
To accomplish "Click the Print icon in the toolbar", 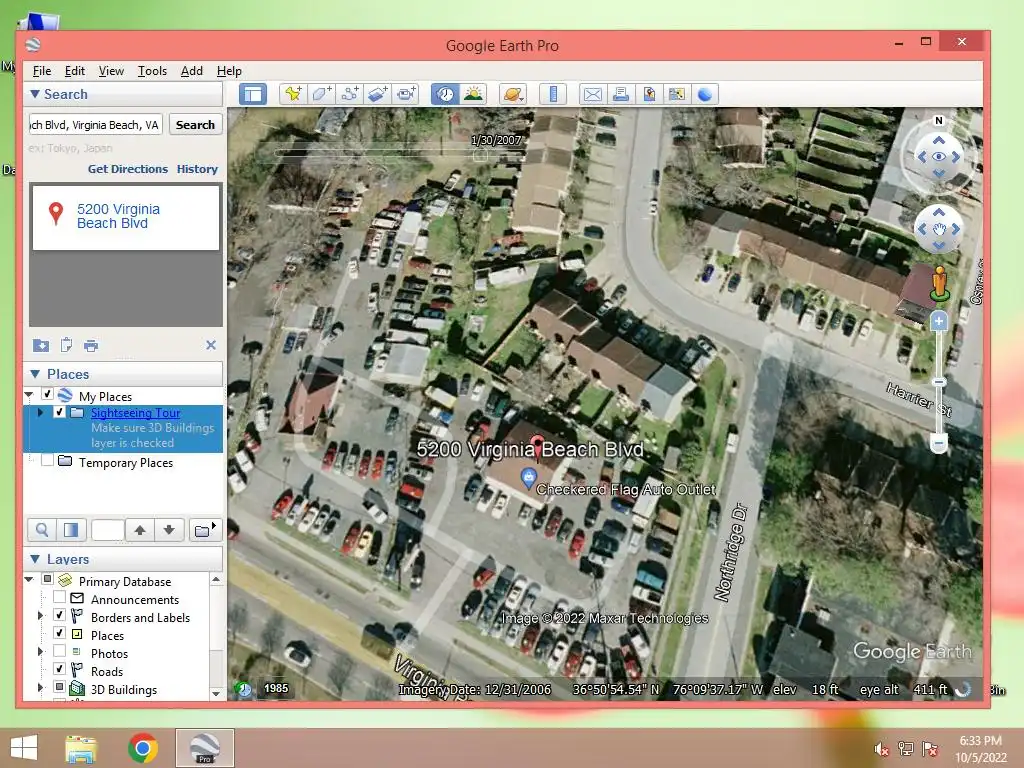I will point(620,95).
